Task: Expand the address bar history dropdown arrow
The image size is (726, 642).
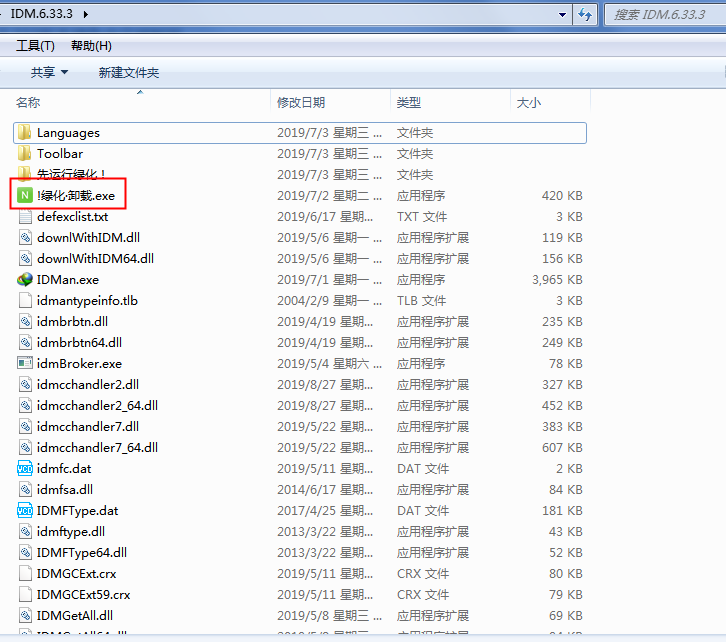Action: coord(562,15)
